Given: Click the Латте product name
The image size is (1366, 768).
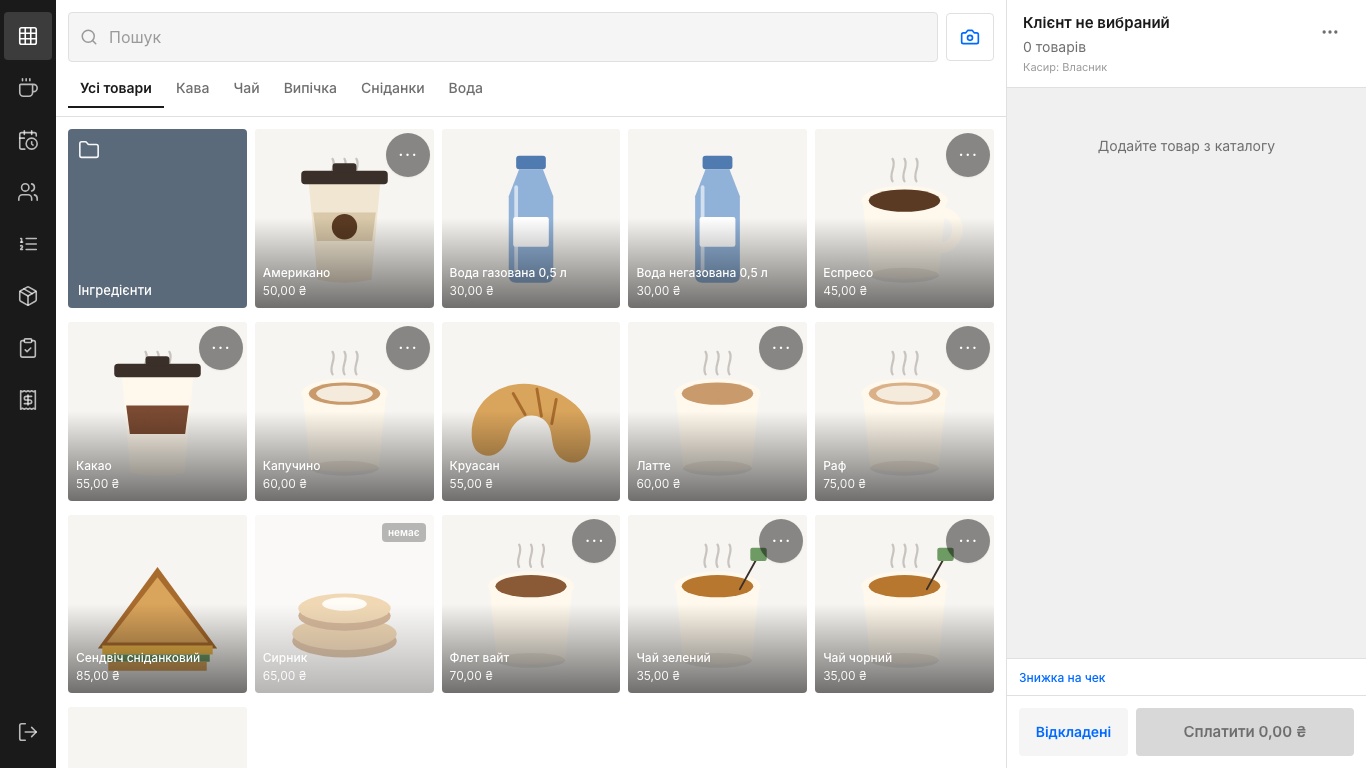Looking at the screenshot, I should pos(654,466).
